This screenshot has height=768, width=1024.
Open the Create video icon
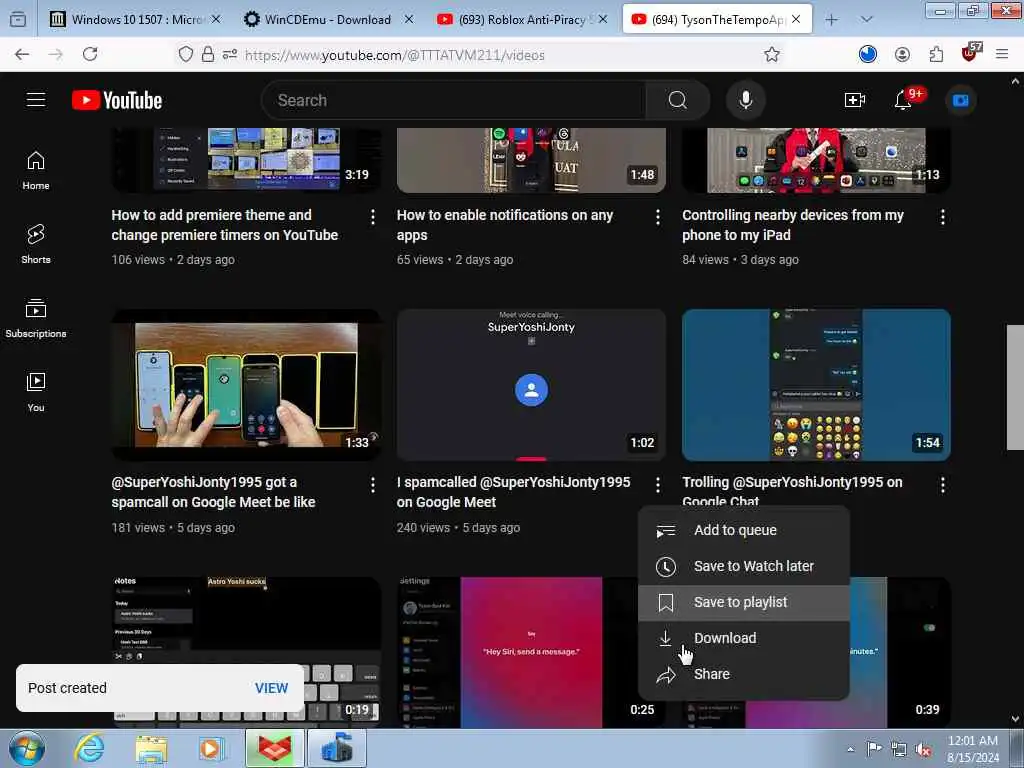click(854, 100)
